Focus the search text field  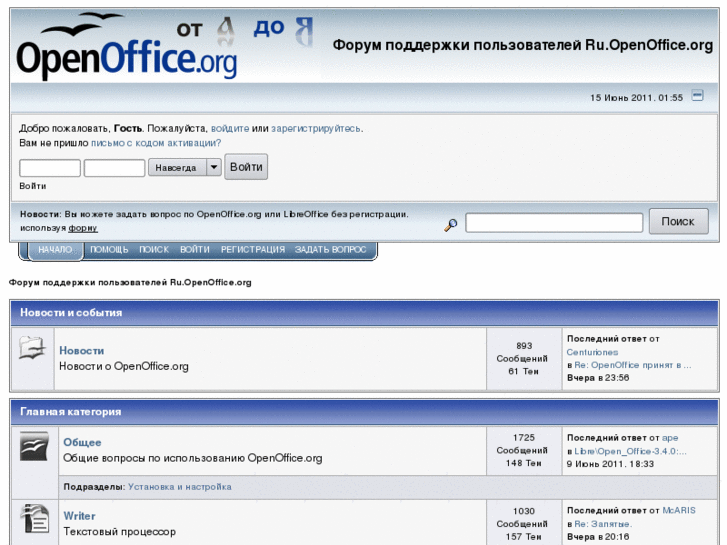point(554,223)
